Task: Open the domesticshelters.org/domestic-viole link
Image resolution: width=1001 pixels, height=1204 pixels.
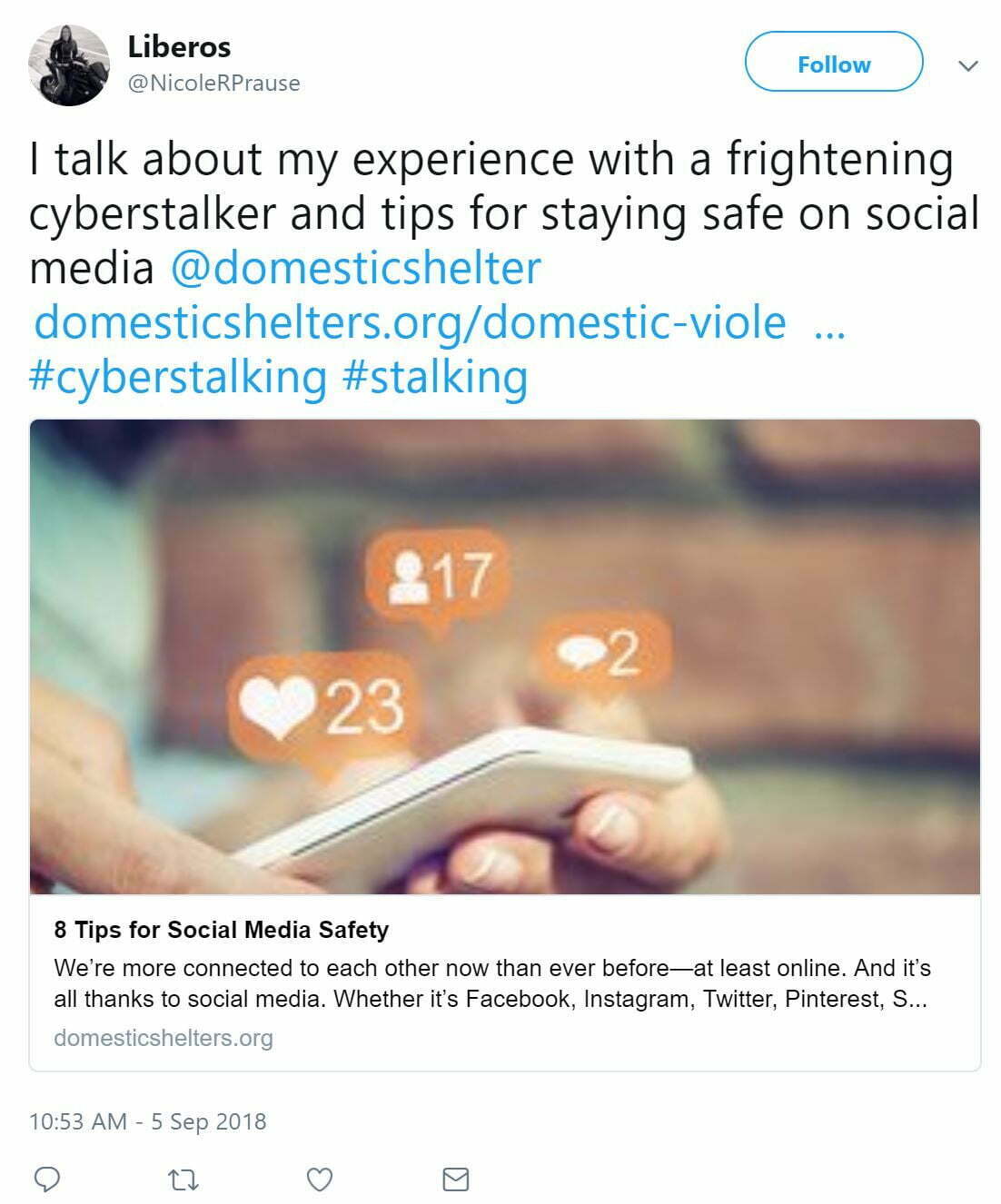Action: point(410,321)
